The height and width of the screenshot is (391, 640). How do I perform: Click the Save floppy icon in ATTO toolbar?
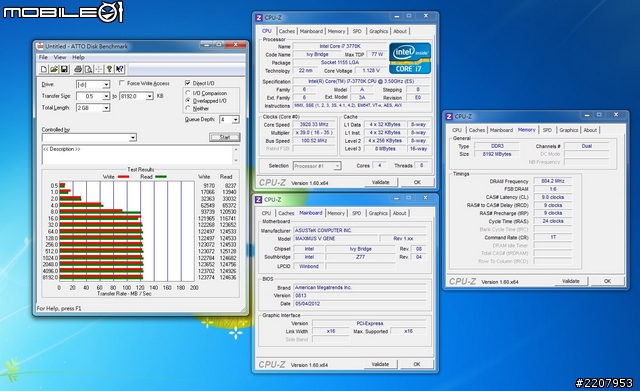(64, 69)
